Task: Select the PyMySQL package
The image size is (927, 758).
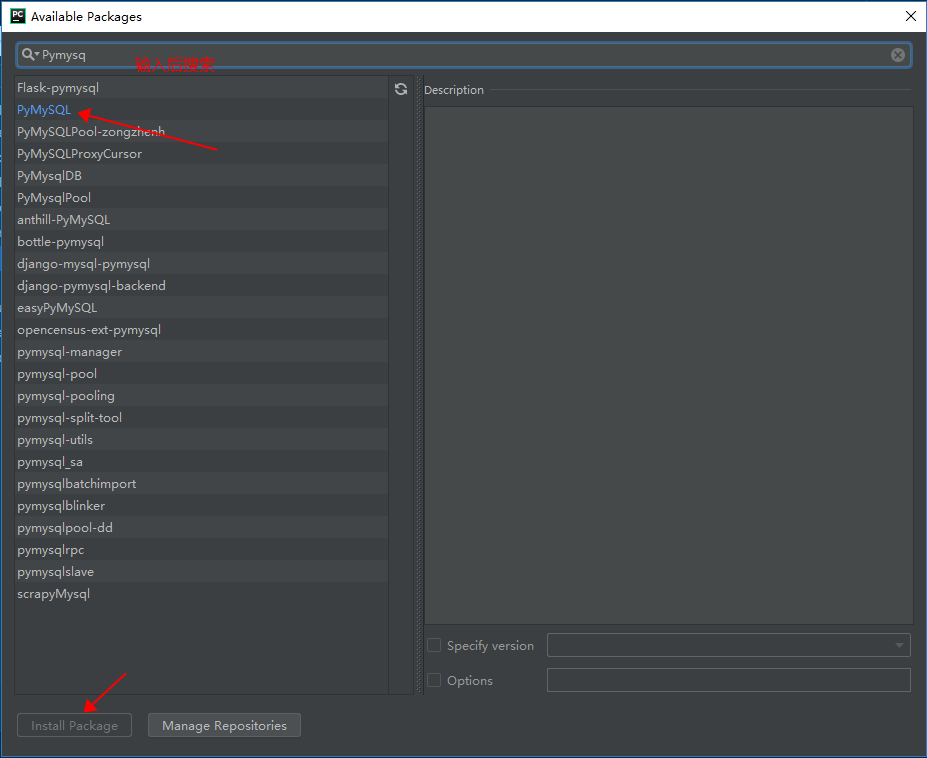Action: (202, 109)
